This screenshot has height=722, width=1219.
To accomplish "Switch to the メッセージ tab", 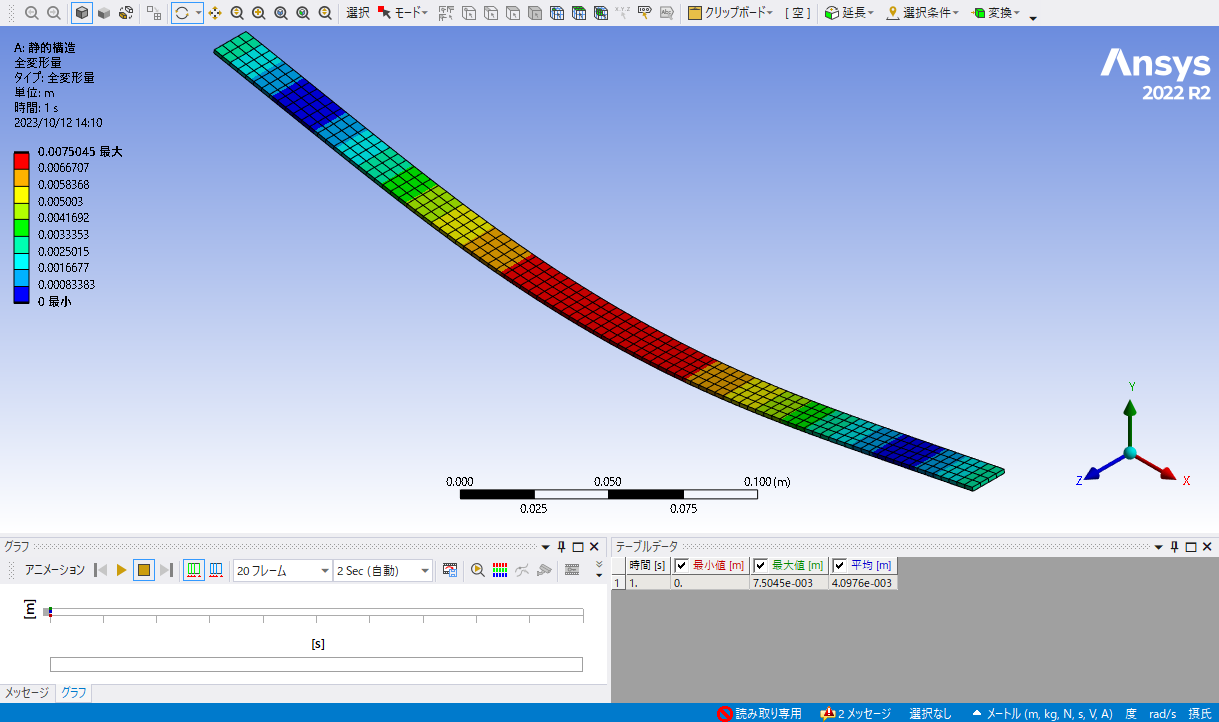I will 27,692.
